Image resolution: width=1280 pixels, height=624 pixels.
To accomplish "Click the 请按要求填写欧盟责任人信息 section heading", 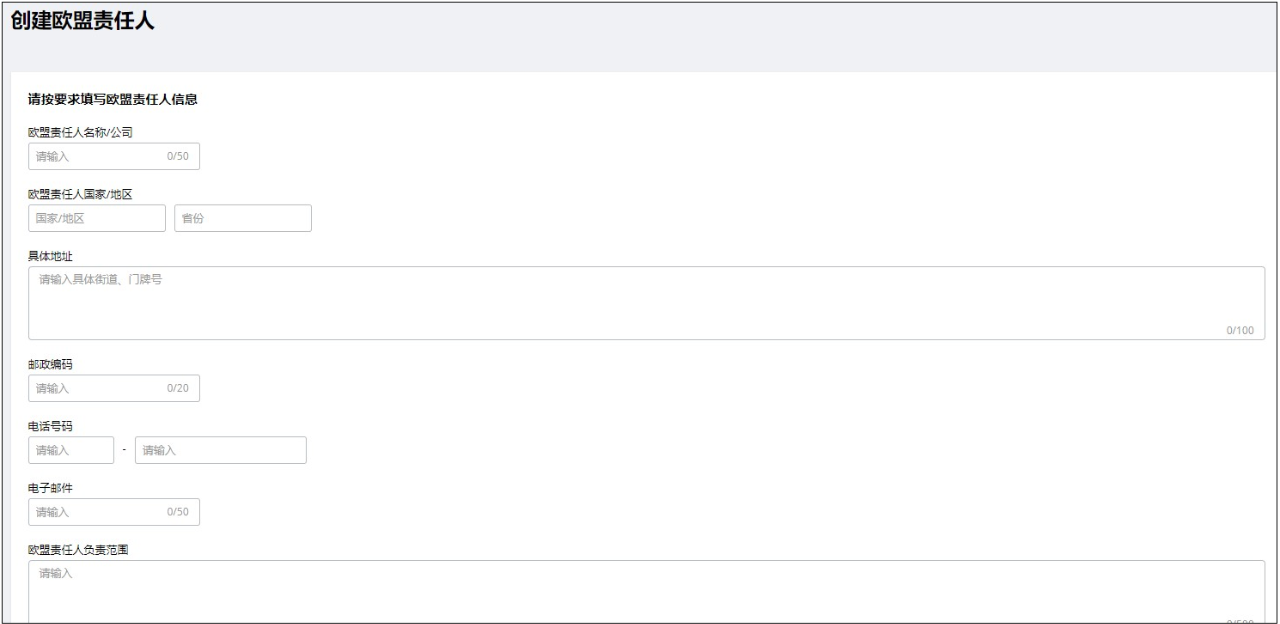I will pos(112,100).
